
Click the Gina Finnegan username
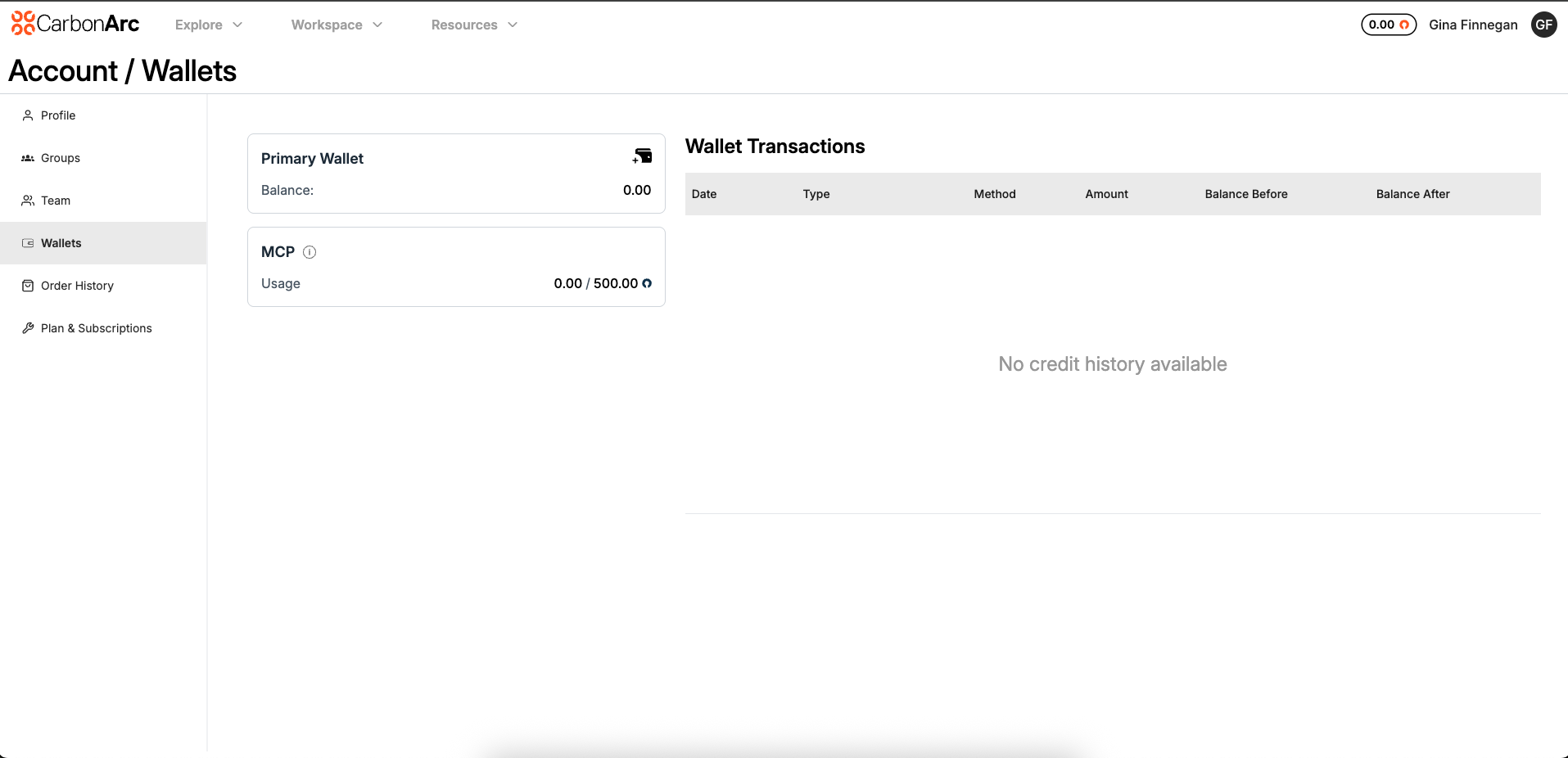tap(1472, 25)
